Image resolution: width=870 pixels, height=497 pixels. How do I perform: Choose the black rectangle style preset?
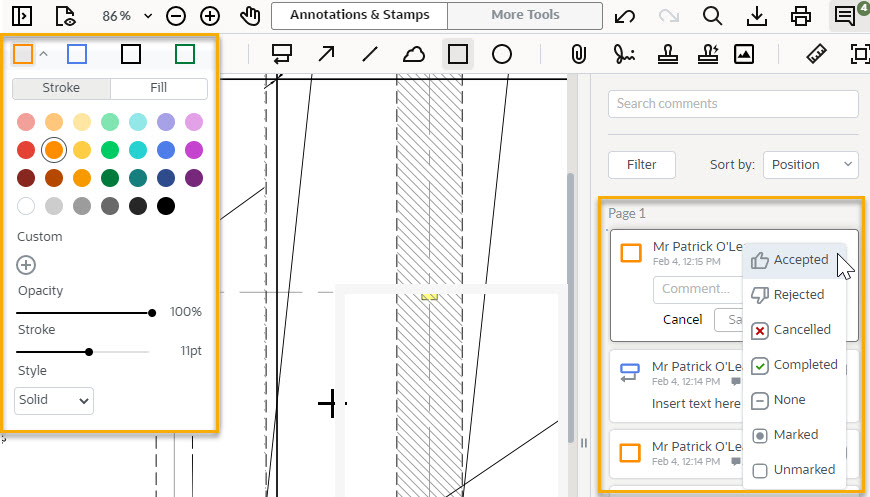click(x=131, y=54)
